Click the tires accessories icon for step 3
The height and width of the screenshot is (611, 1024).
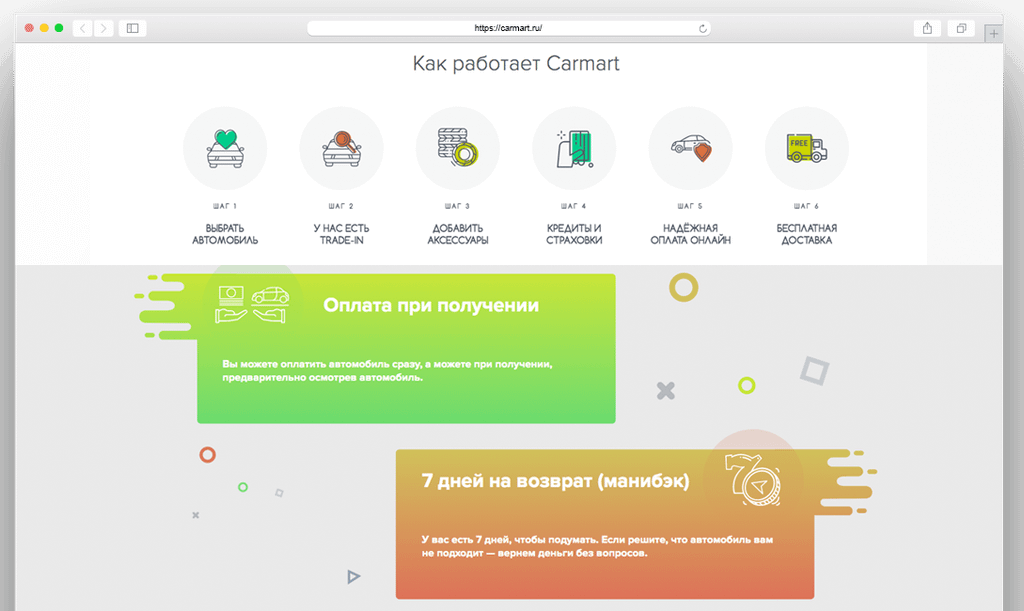458,148
